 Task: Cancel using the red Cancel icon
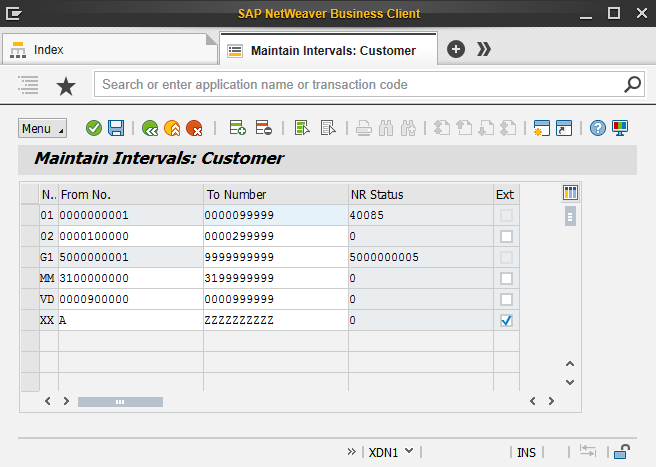pyautogui.click(x=195, y=128)
